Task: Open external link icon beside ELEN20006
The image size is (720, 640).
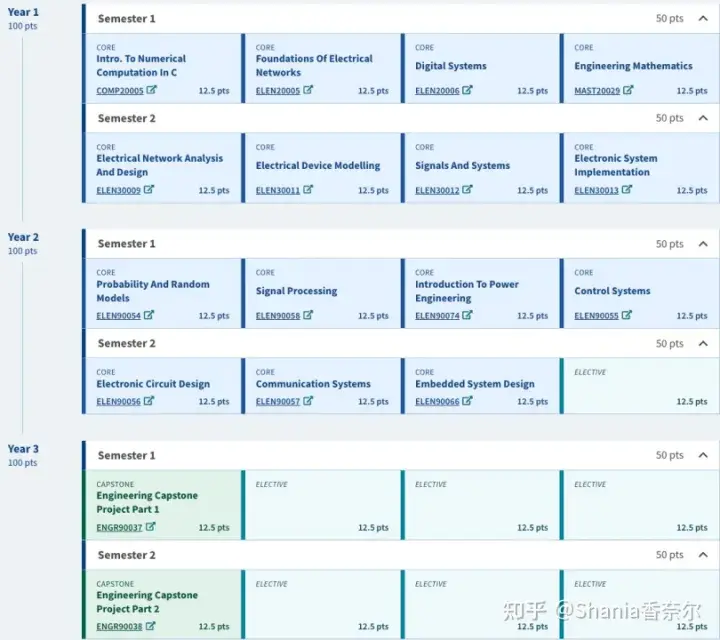Action: coord(467,90)
